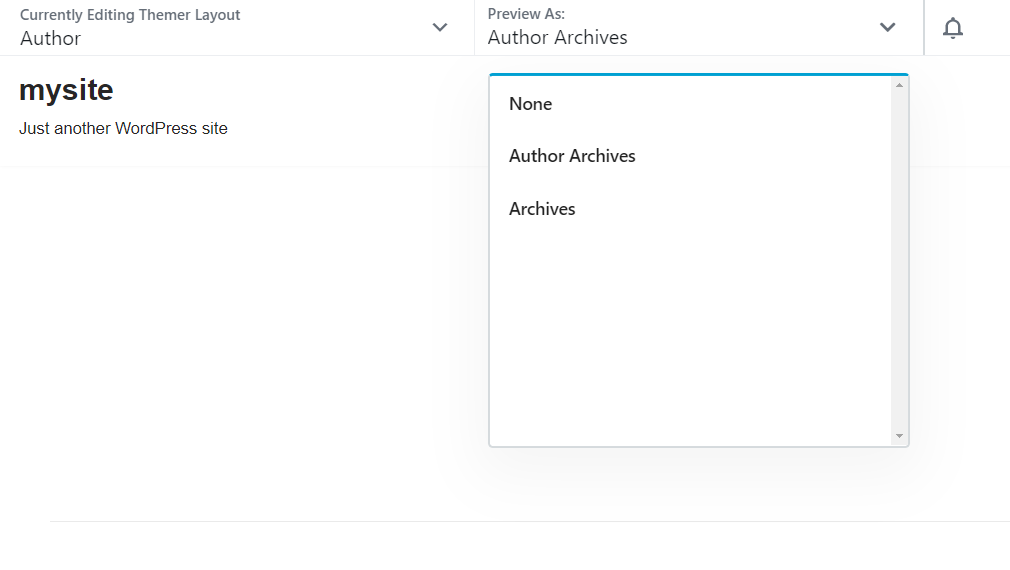This screenshot has width=1010, height=570.
Task: Open the mysite site title link
Action: point(66,90)
